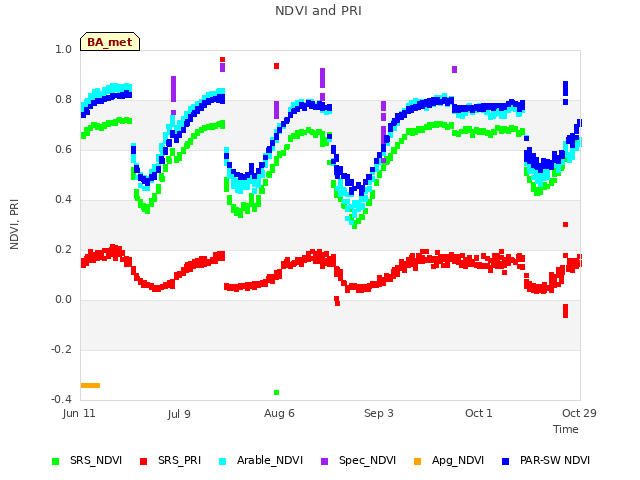The width and height of the screenshot is (640, 480).
Task: Click the purple Spec_NDVI legend swatch
Action: point(324,462)
